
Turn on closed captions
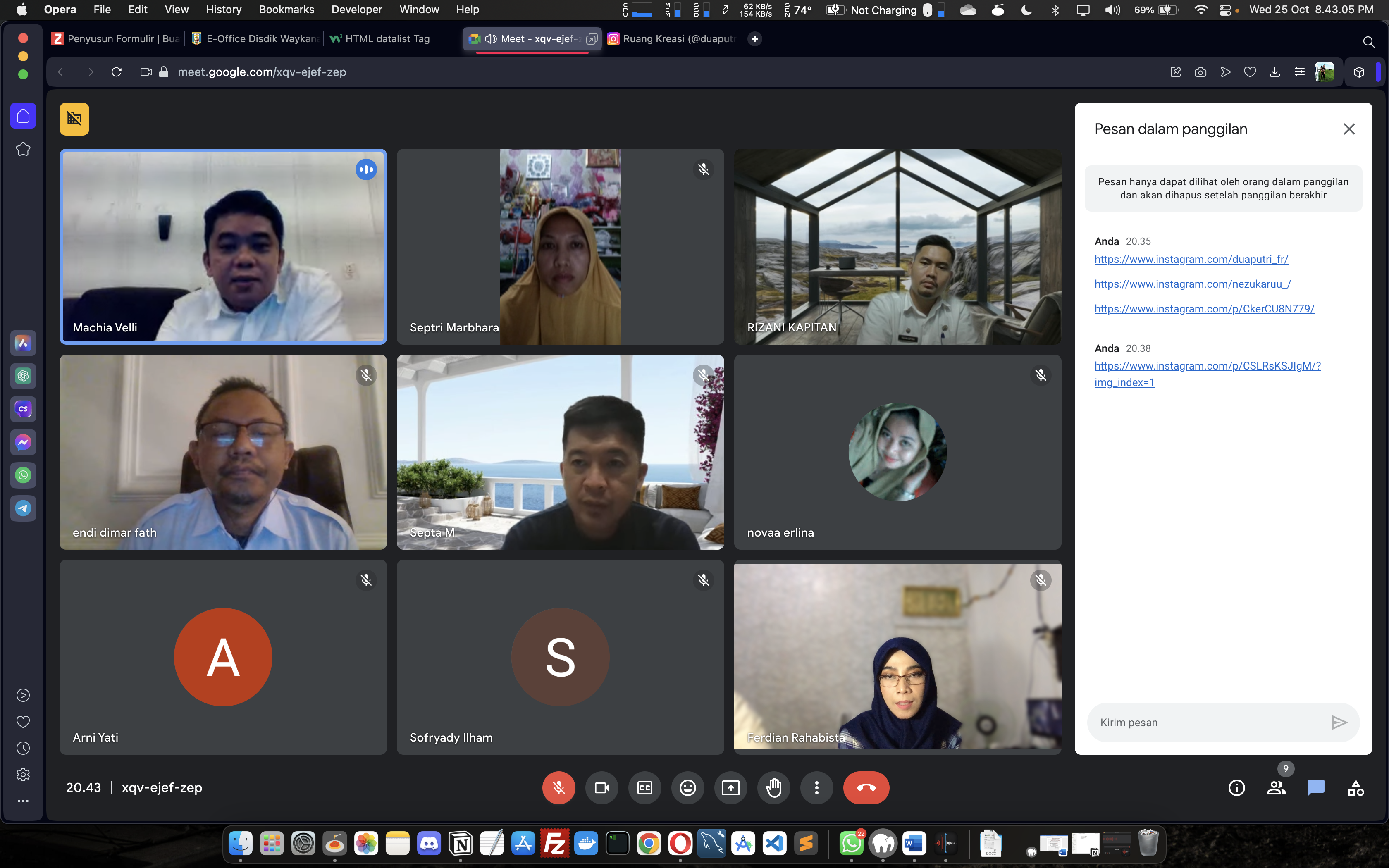point(644,788)
